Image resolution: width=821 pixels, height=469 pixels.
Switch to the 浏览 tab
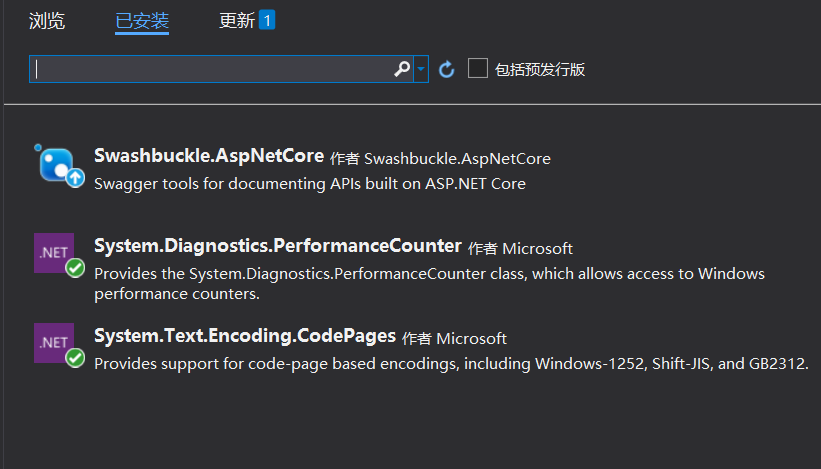[47, 21]
